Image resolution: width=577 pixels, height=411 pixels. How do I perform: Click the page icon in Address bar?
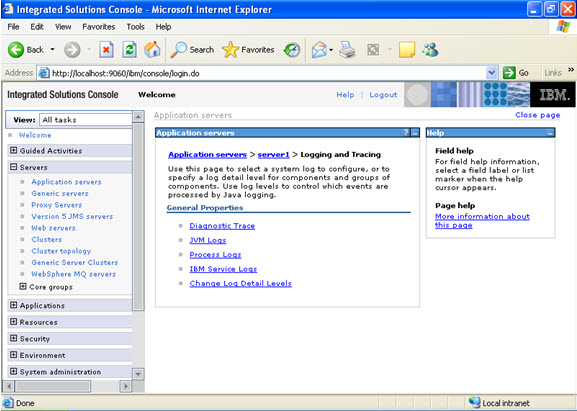click(x=44, y=73)
